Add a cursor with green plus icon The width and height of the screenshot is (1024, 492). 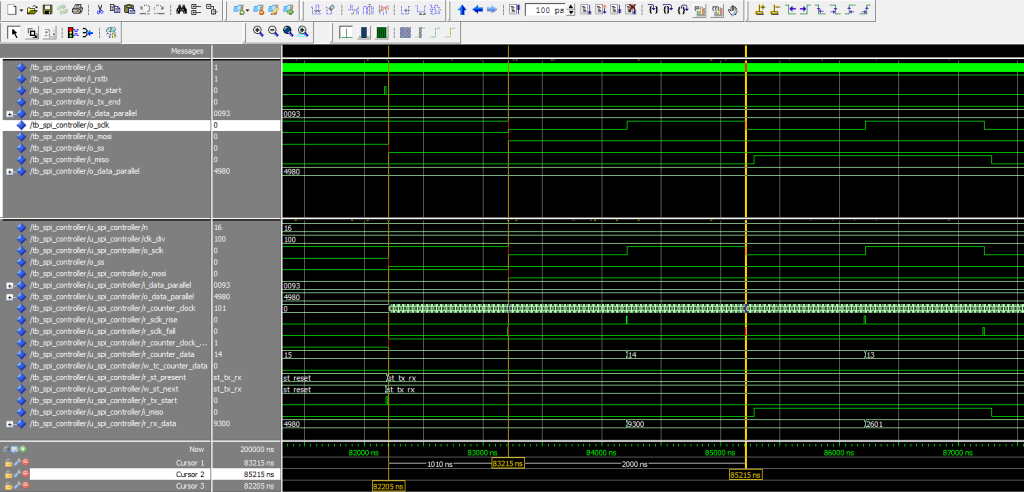(23, 450)
